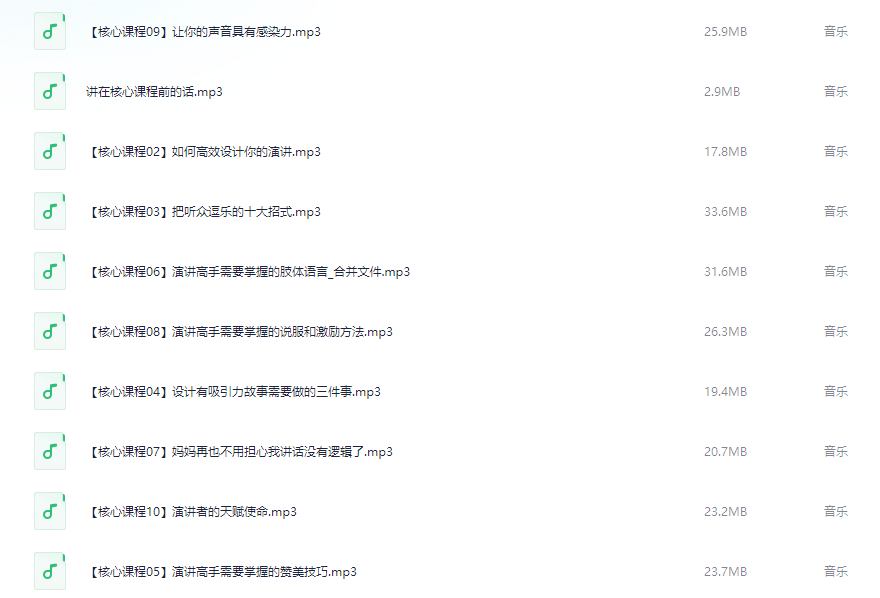Select the music icon for 核心课程10
The height and width of the screenshot is (598, 880).
tap(50, 512)
